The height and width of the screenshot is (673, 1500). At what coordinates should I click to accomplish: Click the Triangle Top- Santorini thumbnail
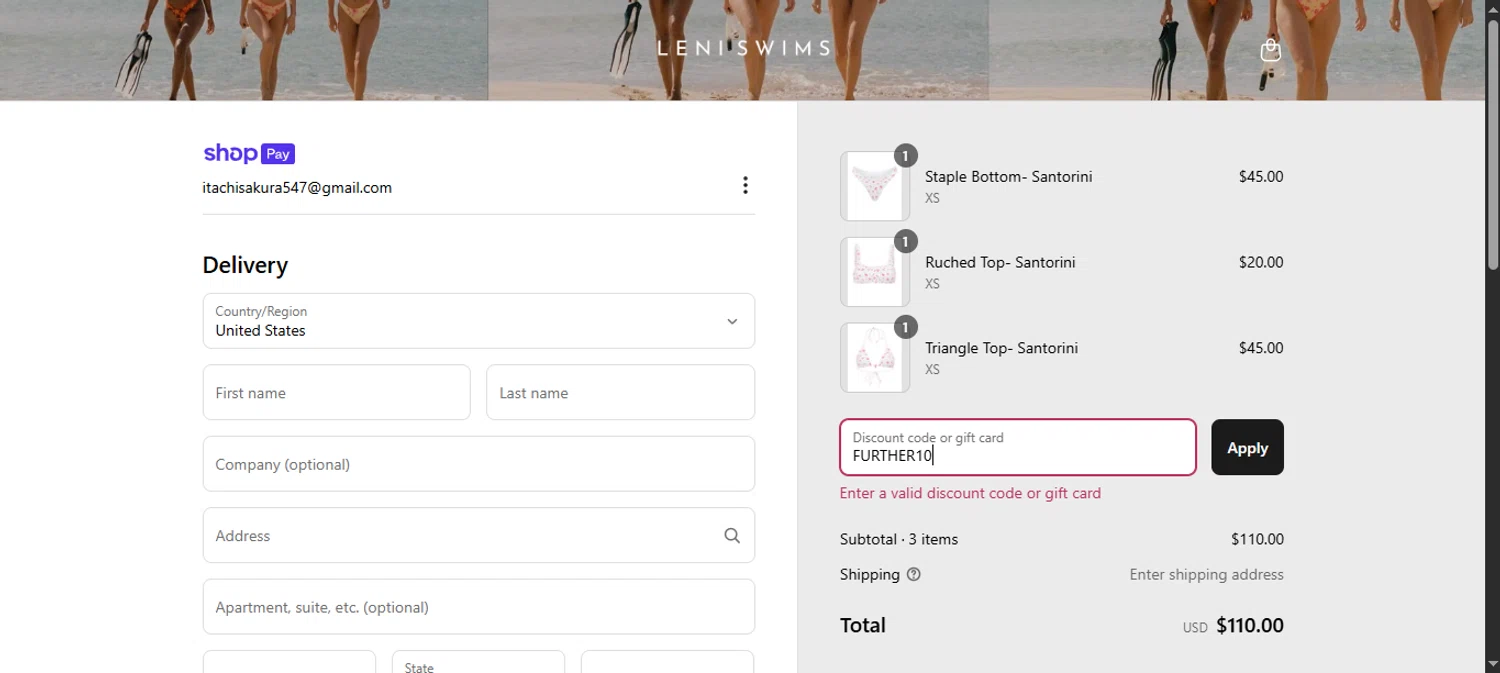(875, 358)
